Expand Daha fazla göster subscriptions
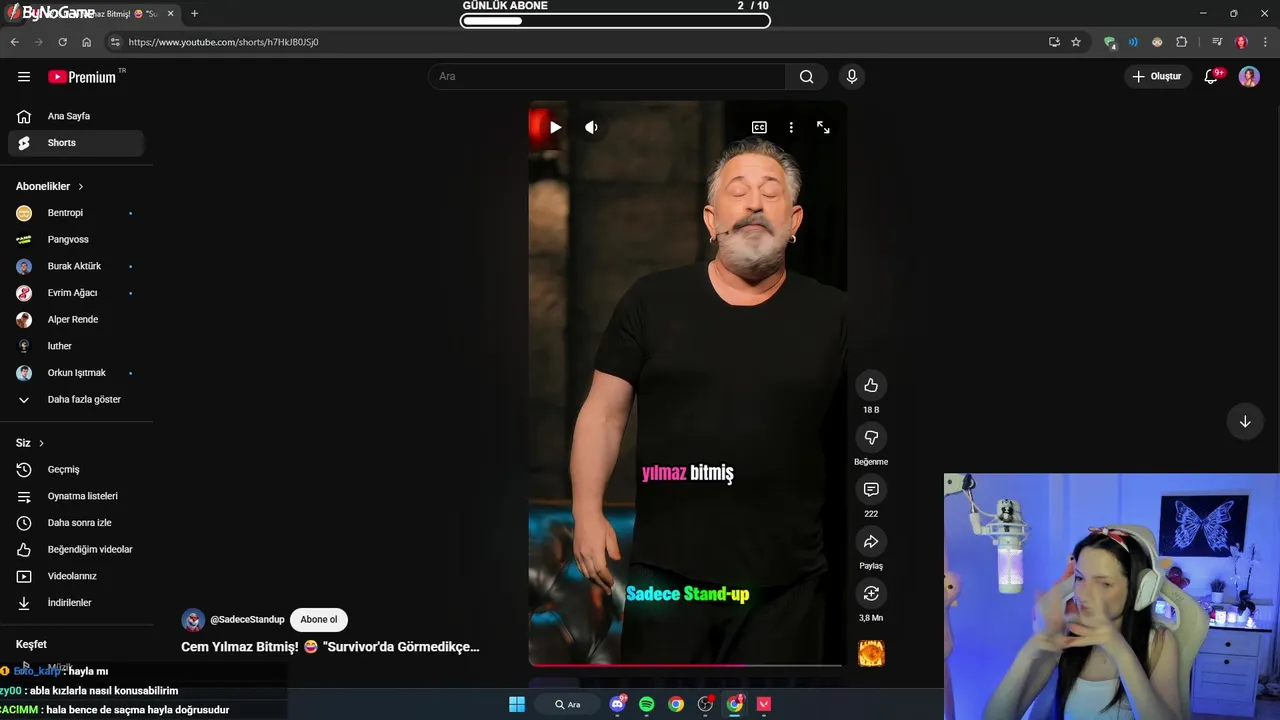Image resolution: width=1280 pixels, height=720 pixels. pyautogui.click(x=76, y=399)
